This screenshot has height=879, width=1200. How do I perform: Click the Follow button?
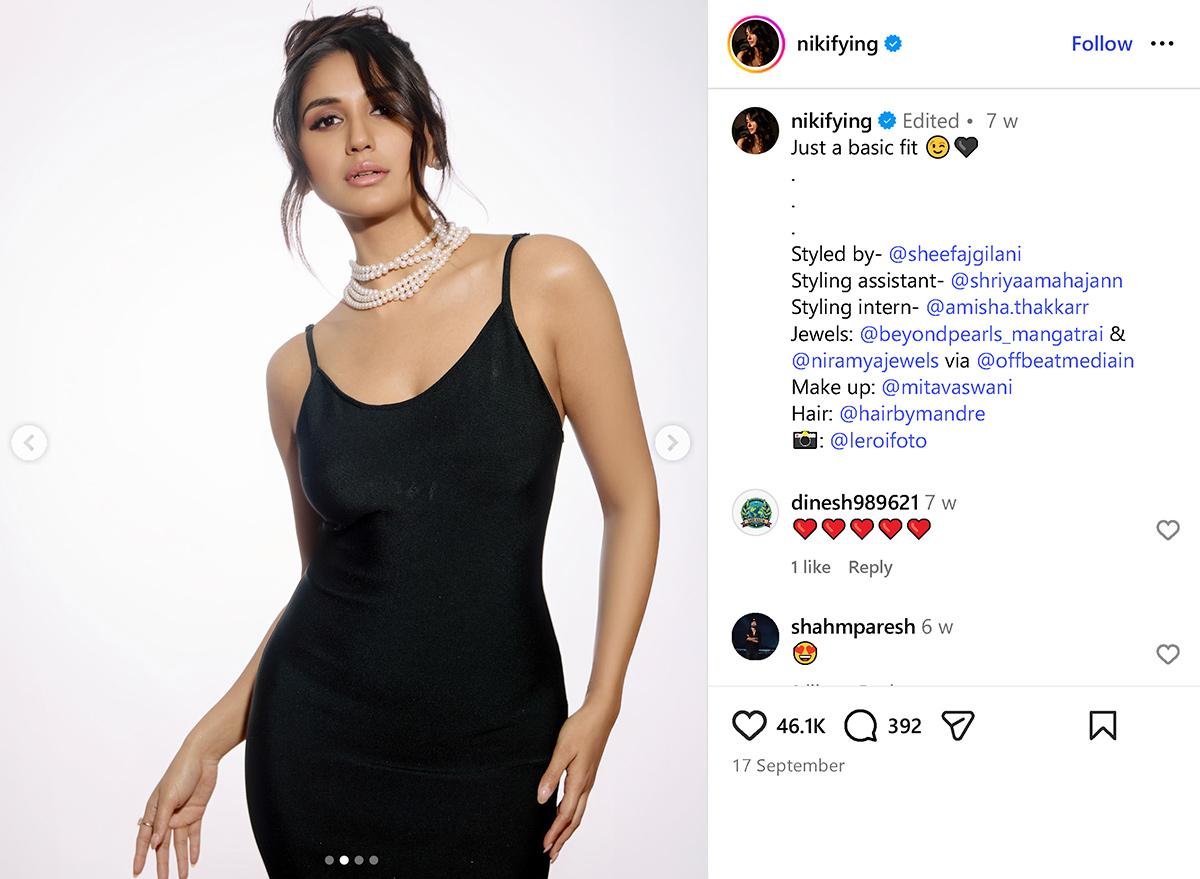[1102, 44]
